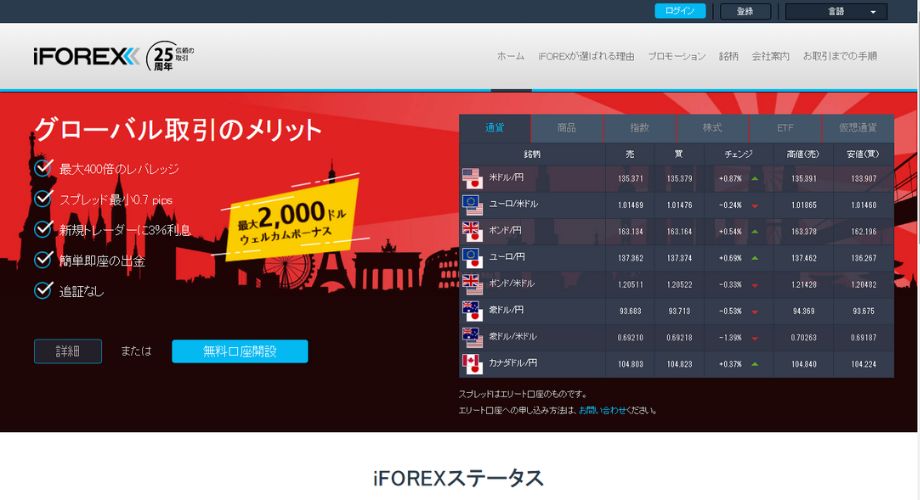
Task: Open 会社案内 menu item
Action: [770, 56]
